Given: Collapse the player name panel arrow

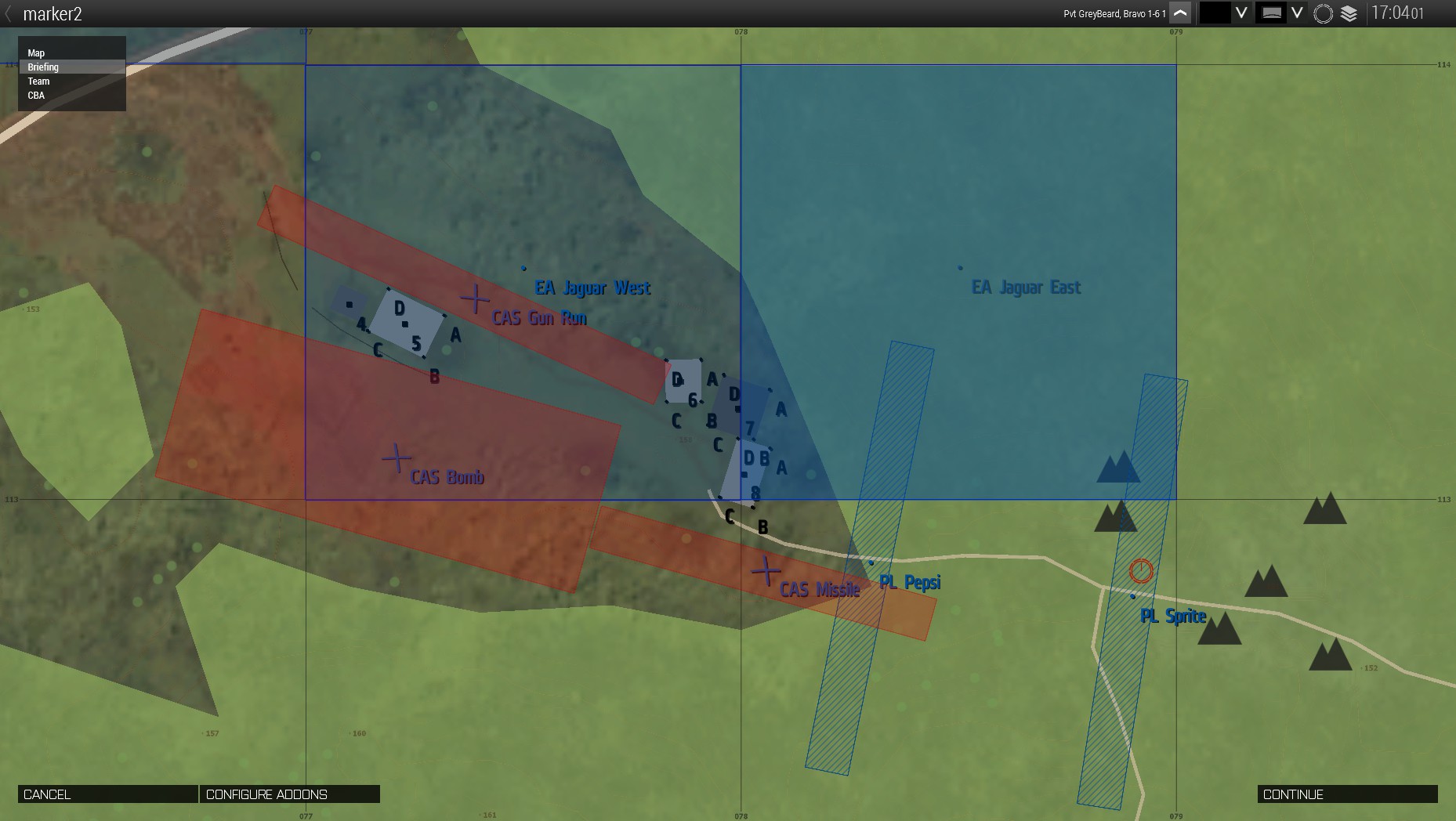Looking at the screenshot, I should (x=1180, y=13).
